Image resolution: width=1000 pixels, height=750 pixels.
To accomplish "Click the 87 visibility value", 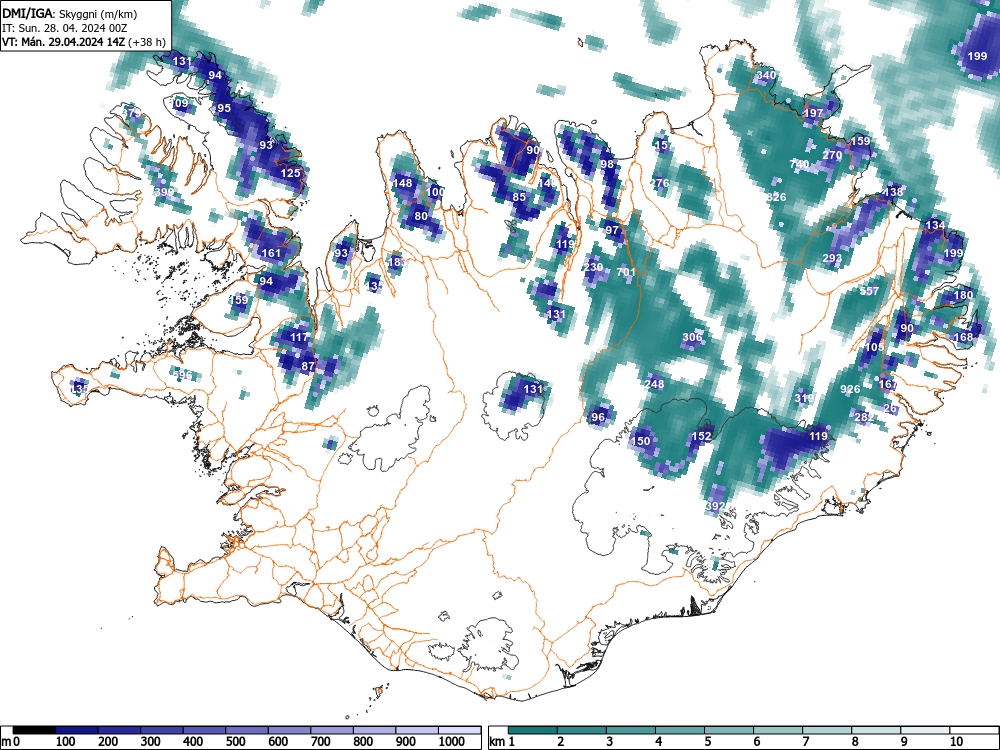I will point(308,366).
